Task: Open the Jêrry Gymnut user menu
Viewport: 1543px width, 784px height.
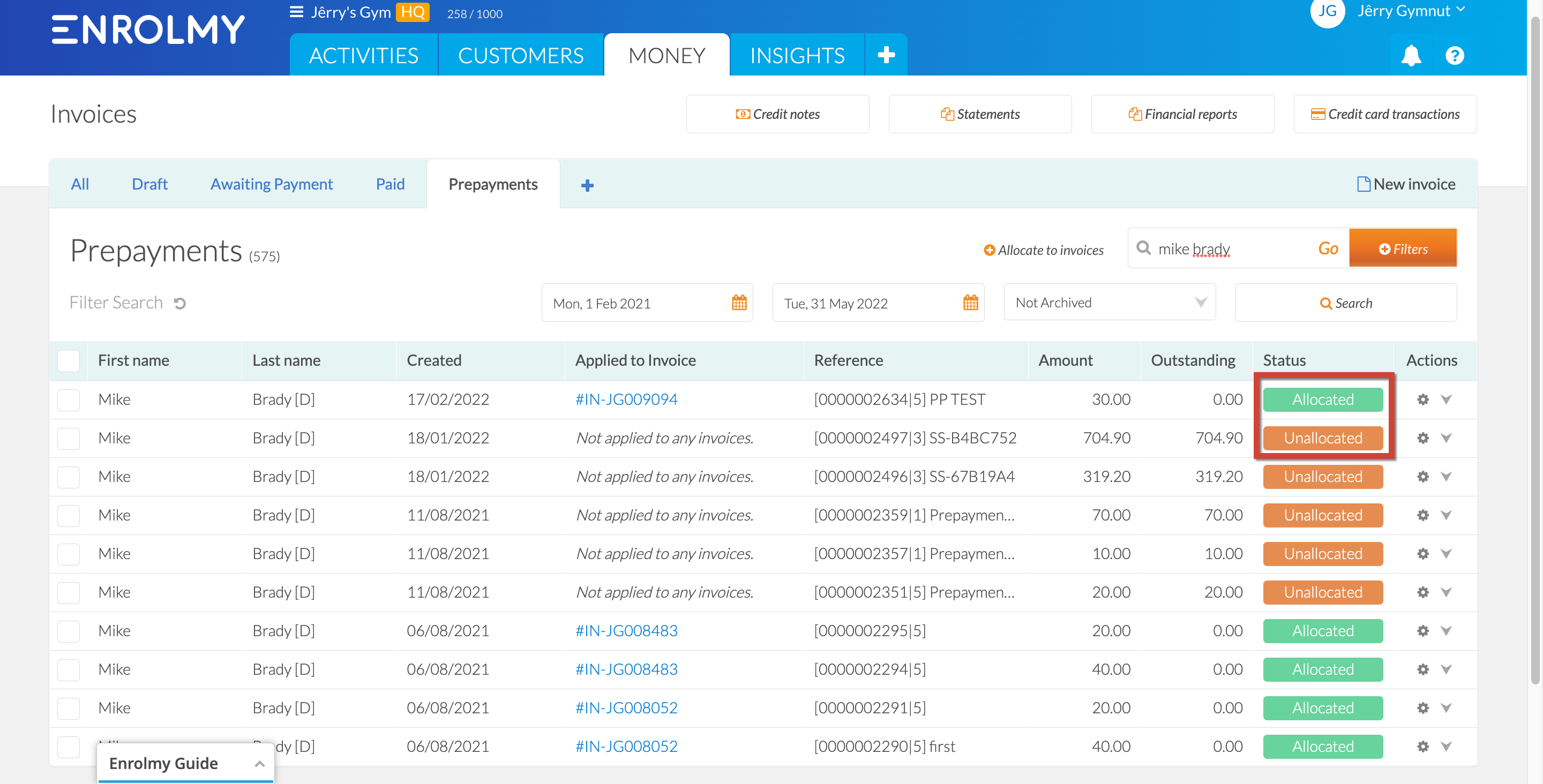Action: click(1410, 11)
